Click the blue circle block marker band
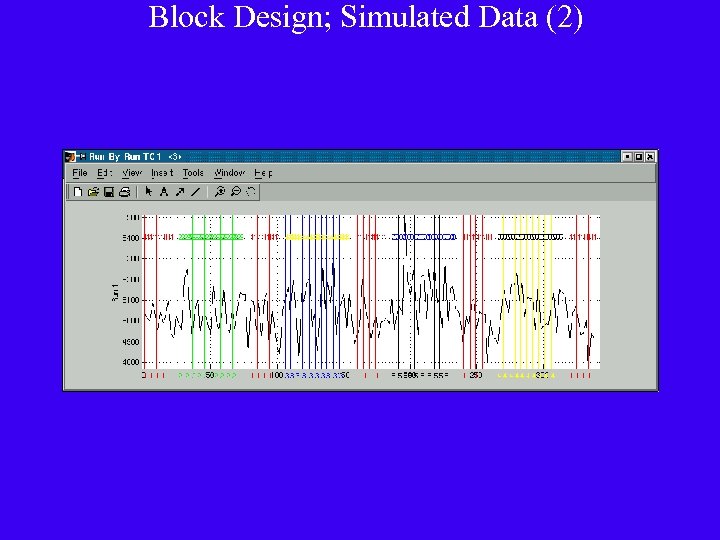The width and height of the screenshot is (720, 540). [x=424, y=237]
